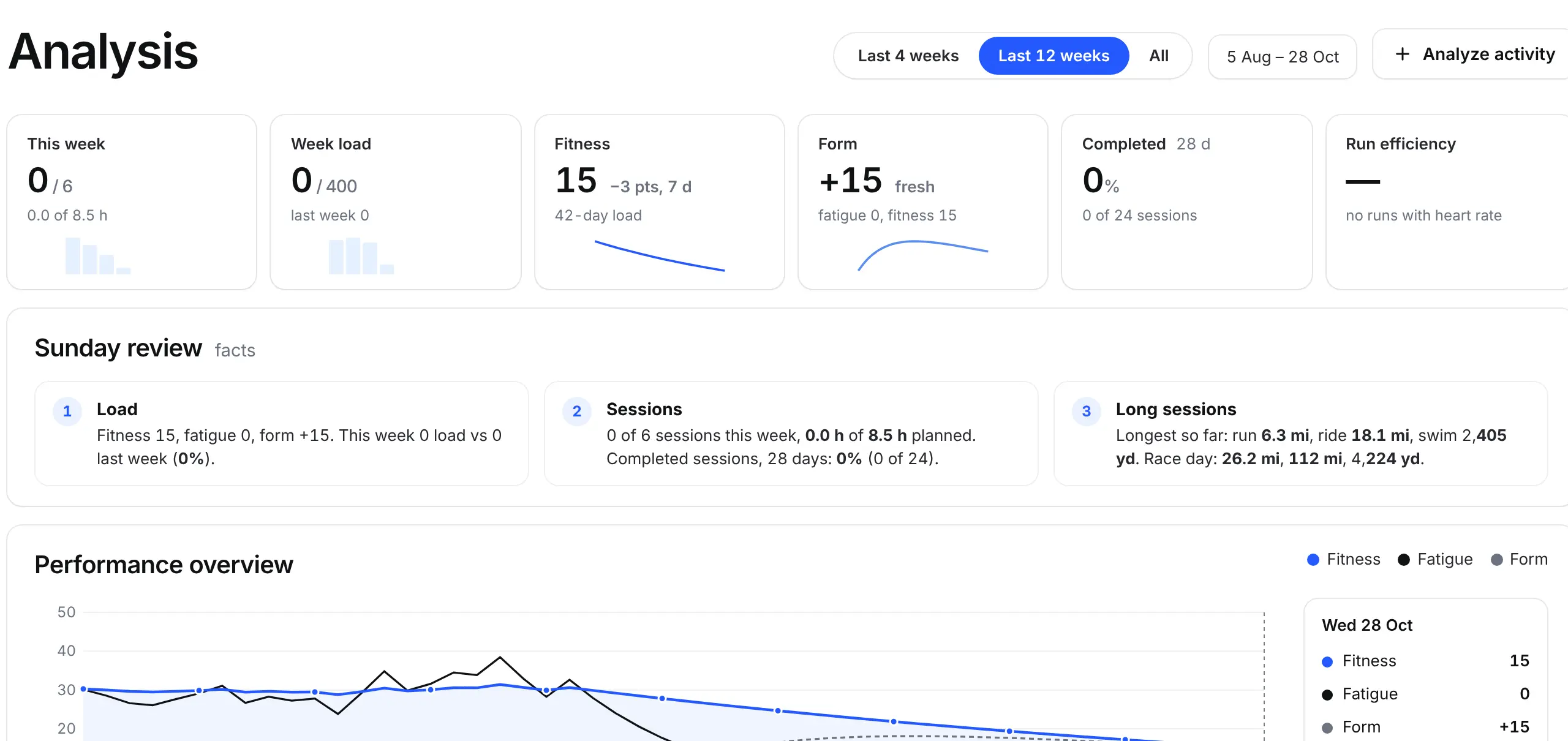This screenshot has height=741, width=1568.
Task: Open the Form summary card
Action: tap(923, 202)
